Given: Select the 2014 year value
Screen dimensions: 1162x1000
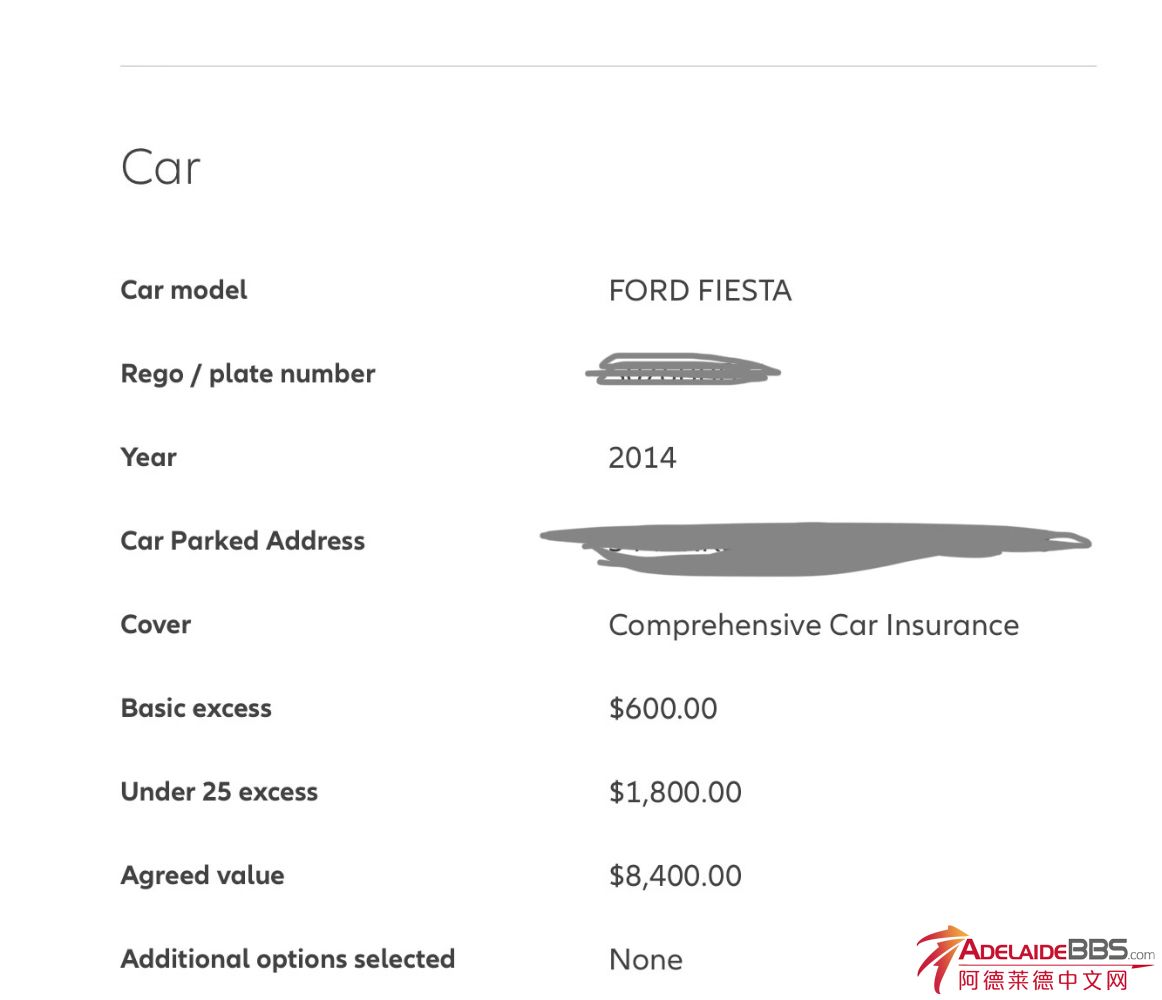Looking at the screenshot, I should 642,458.
